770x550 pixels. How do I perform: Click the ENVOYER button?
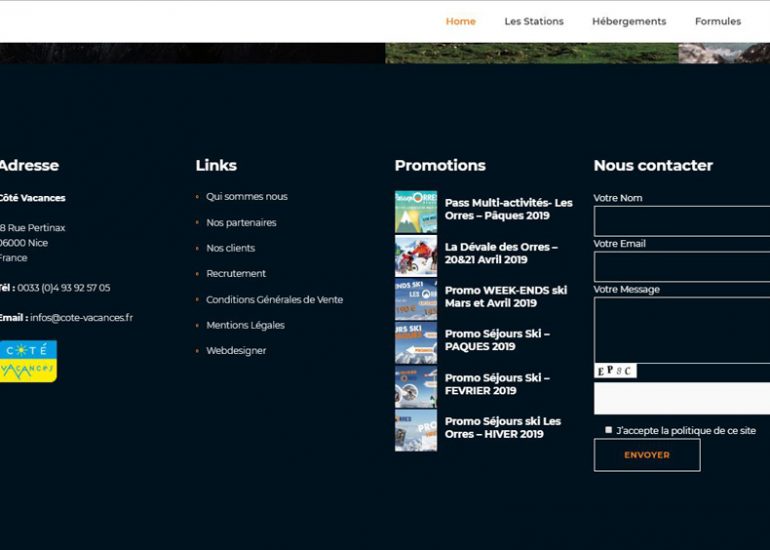[647, 455]
